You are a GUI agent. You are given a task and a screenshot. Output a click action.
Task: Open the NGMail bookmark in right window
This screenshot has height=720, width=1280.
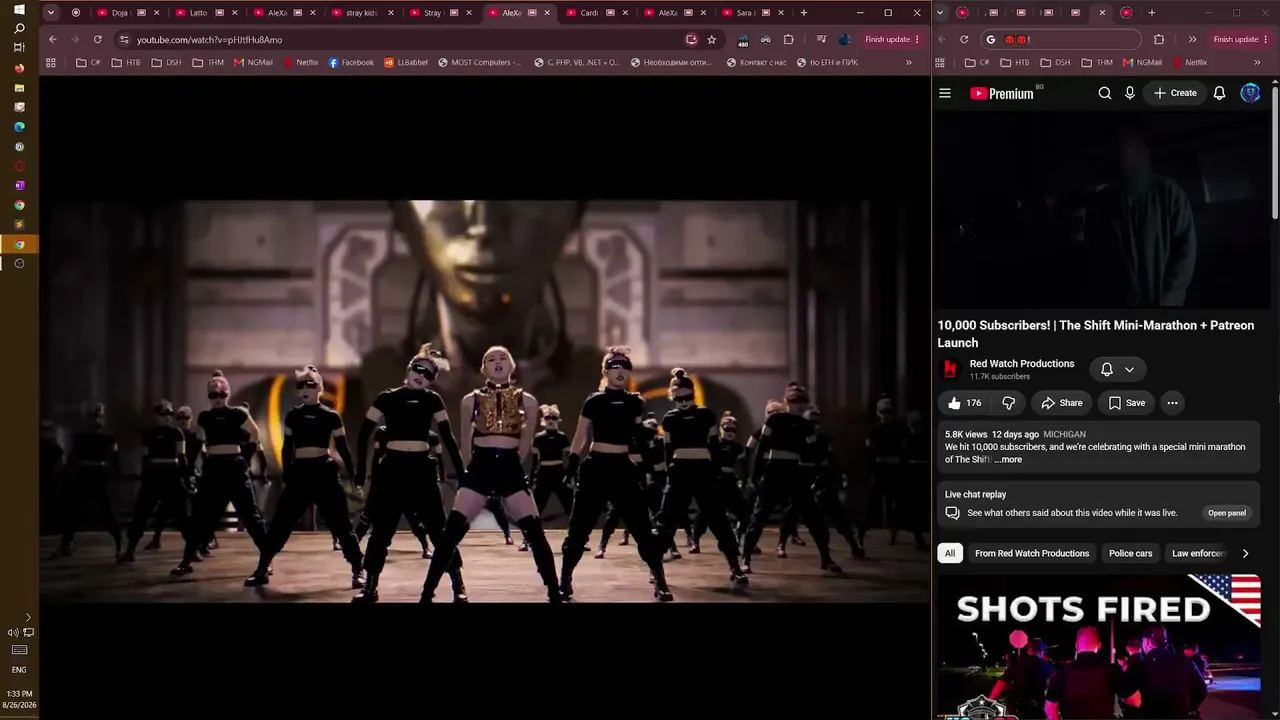click(x=1143, y=62)
